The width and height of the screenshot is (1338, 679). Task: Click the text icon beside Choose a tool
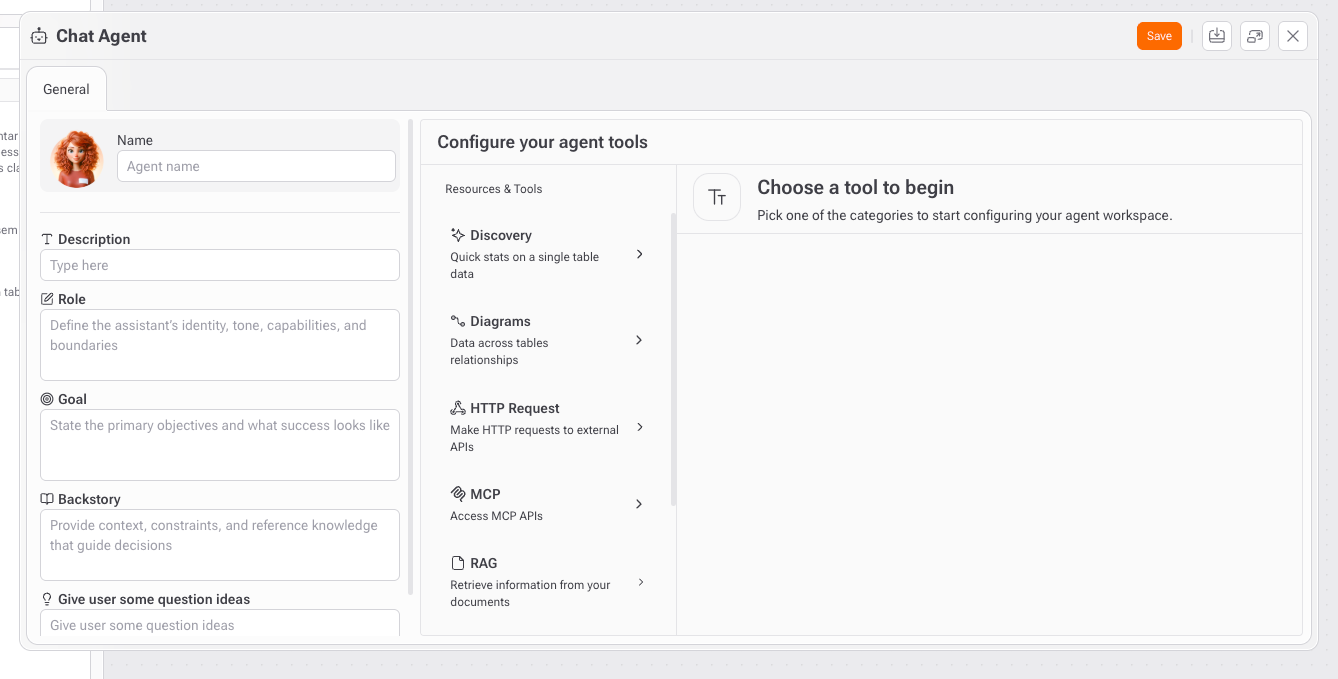[717, 197]
